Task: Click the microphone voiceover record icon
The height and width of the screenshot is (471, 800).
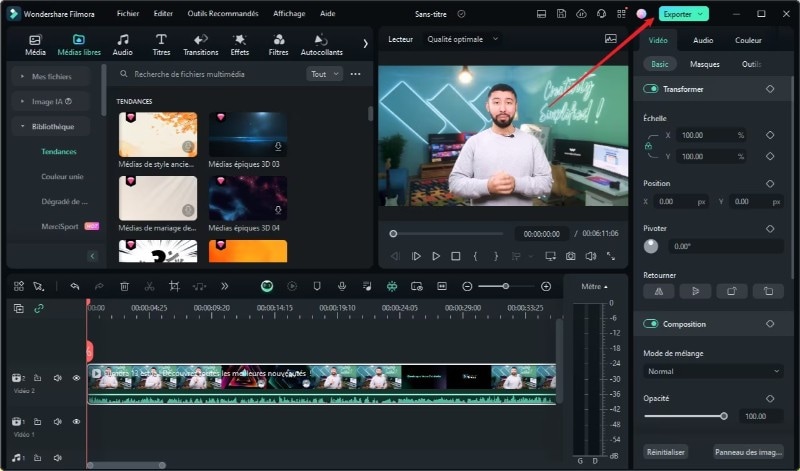Action: click(342, 286)
